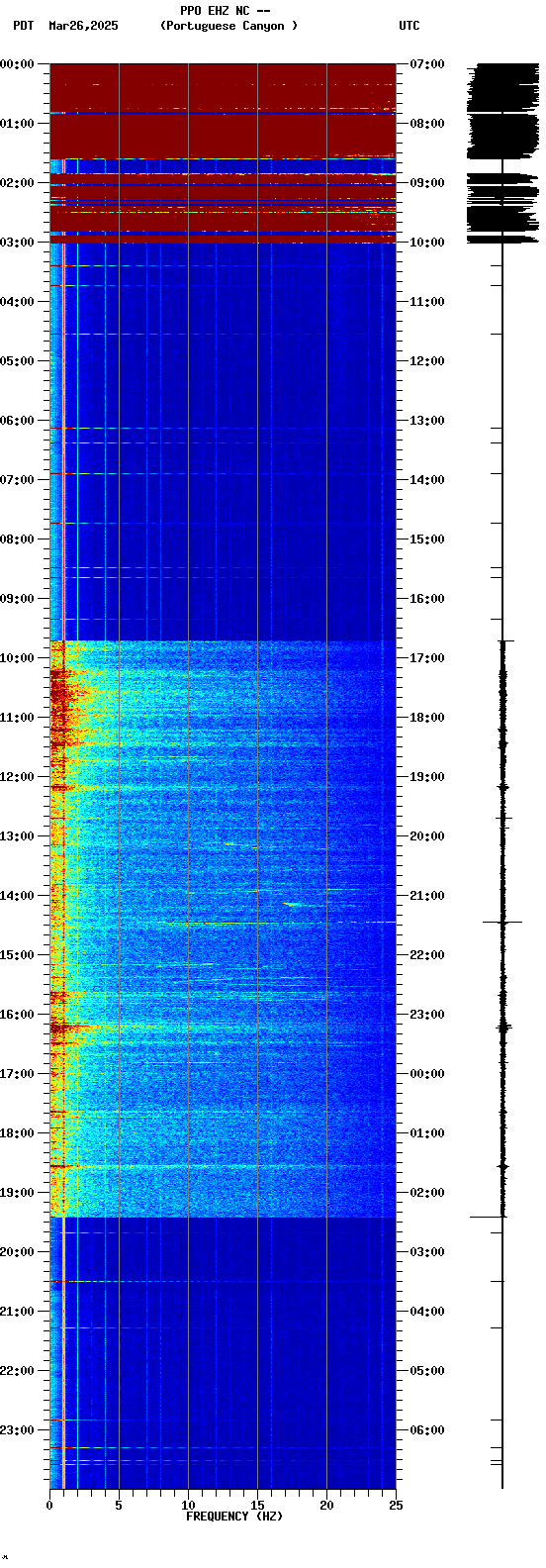Click the date "Mar26,2025"
546x1568 pixels.
click(x=83, y=26)
